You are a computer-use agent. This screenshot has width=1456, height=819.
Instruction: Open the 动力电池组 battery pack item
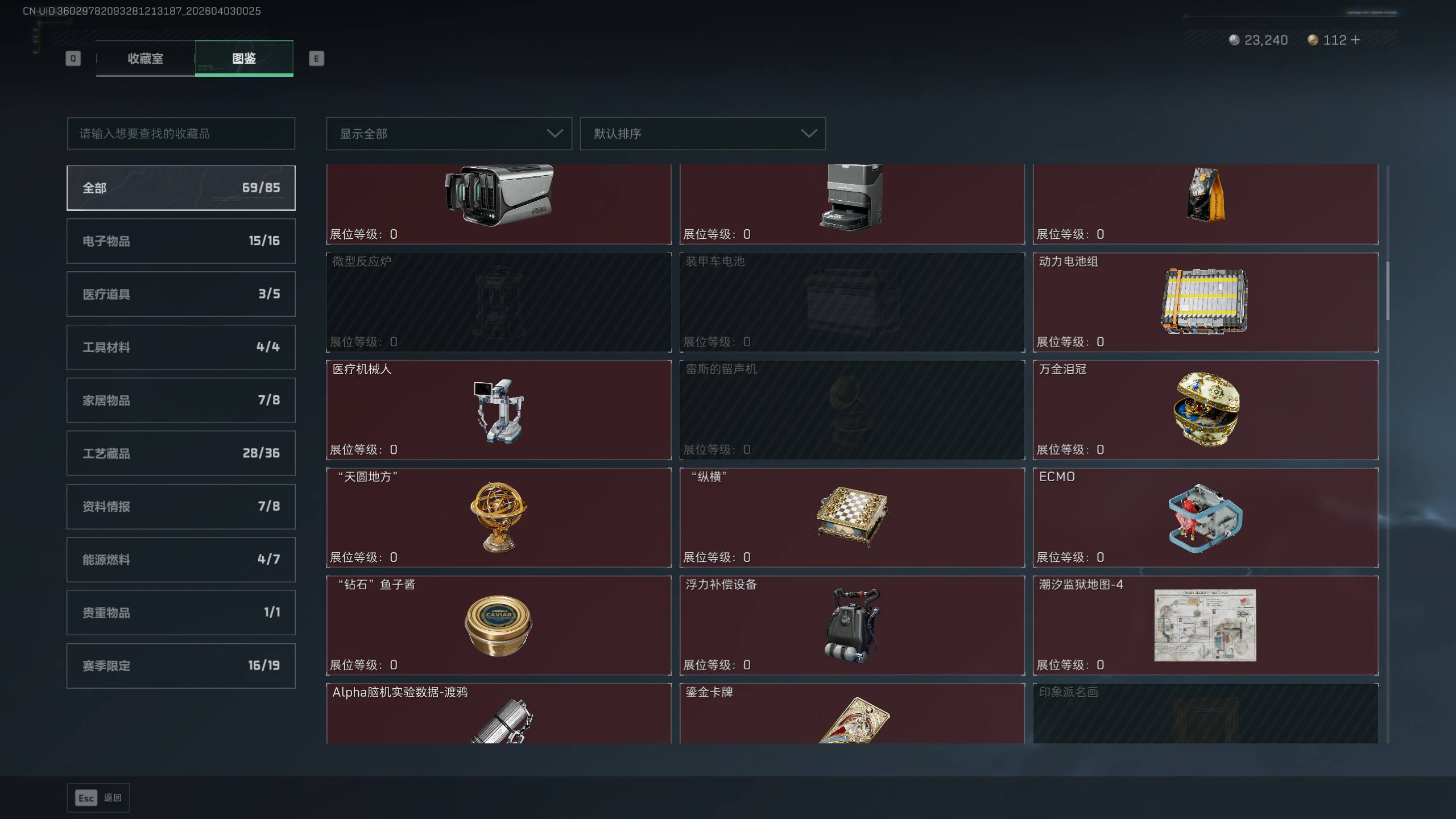click(1206, 302)
